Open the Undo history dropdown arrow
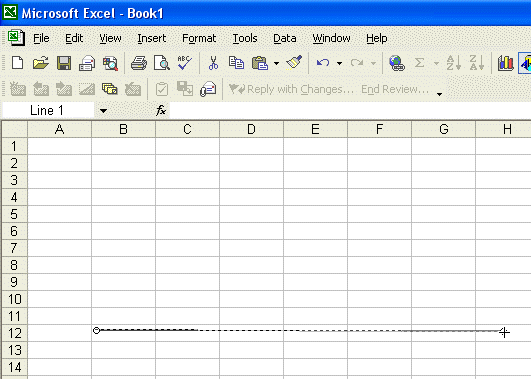This screenshot has height=379, width=531. [x=339, y=63]
